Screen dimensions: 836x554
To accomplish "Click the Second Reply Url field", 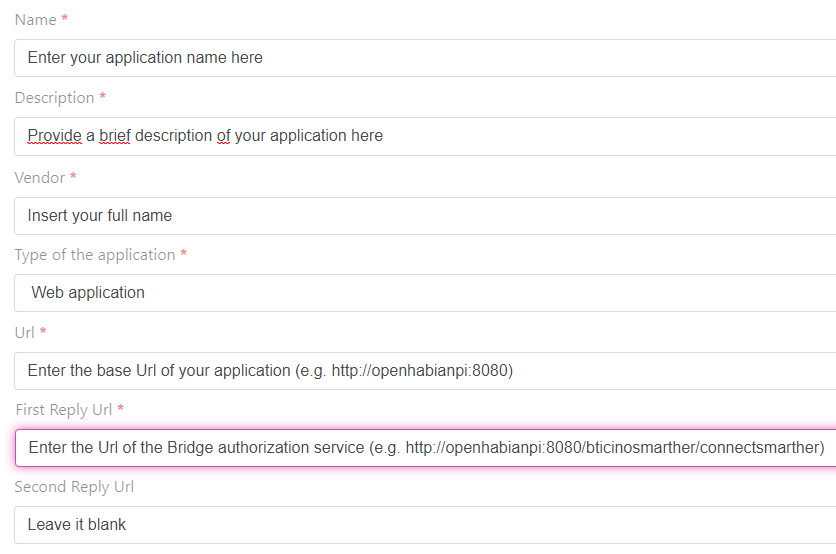I will 425,525.
